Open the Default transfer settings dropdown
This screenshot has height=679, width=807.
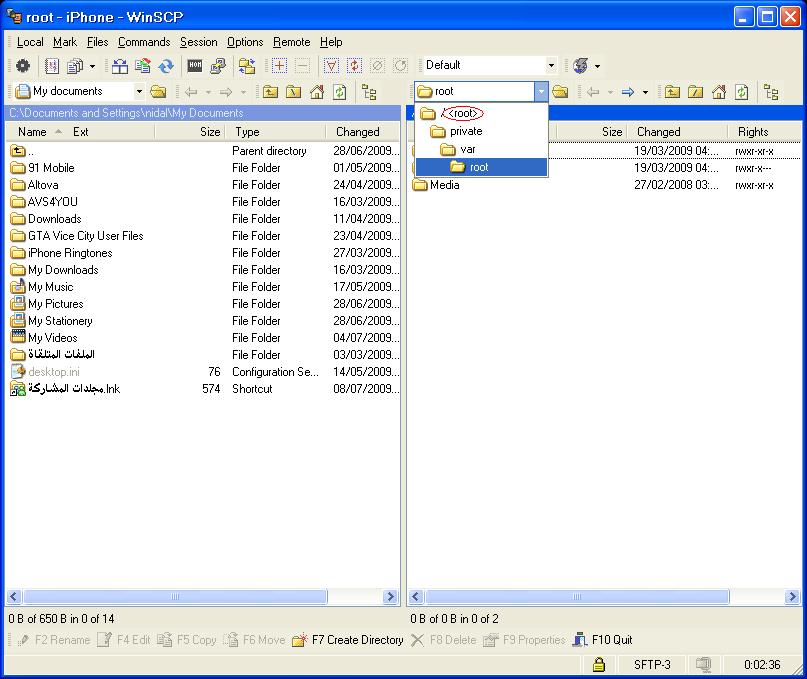point(550,66)
